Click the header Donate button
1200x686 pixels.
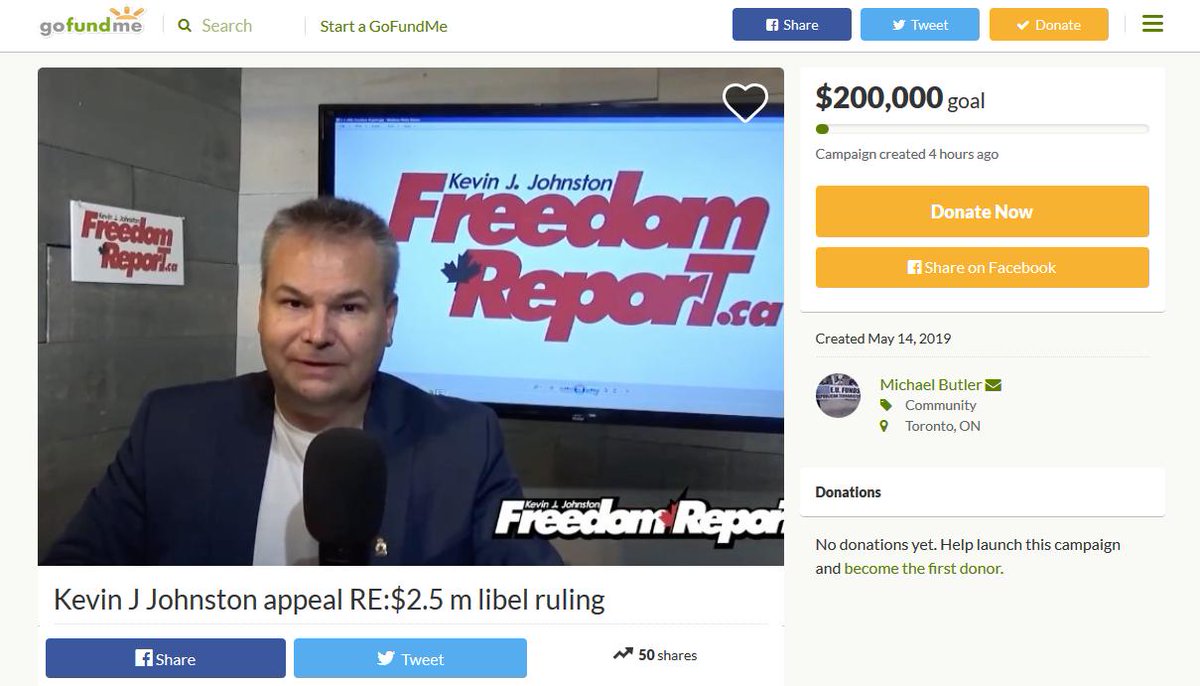pyautogui.click(x=1049, y=25)
